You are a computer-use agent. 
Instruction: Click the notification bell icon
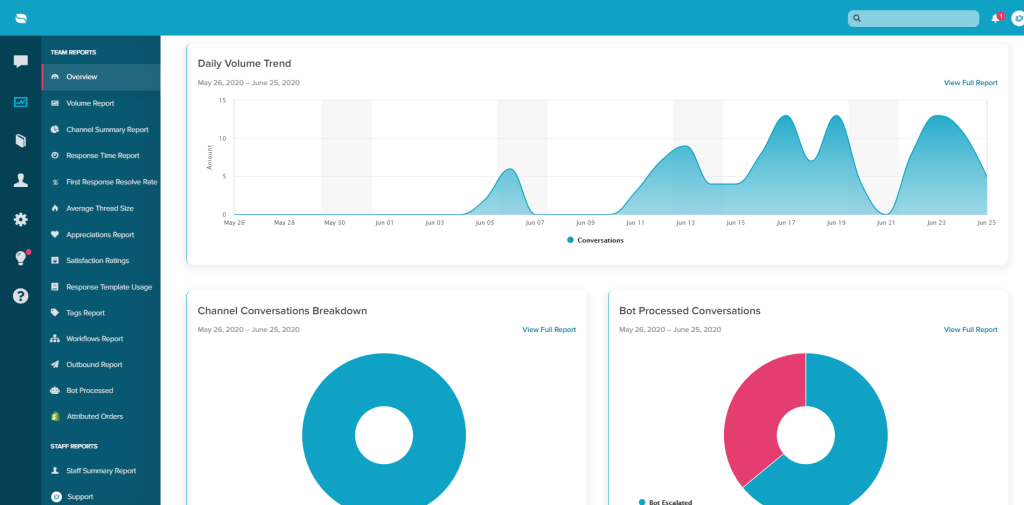(x=995, y=18)
